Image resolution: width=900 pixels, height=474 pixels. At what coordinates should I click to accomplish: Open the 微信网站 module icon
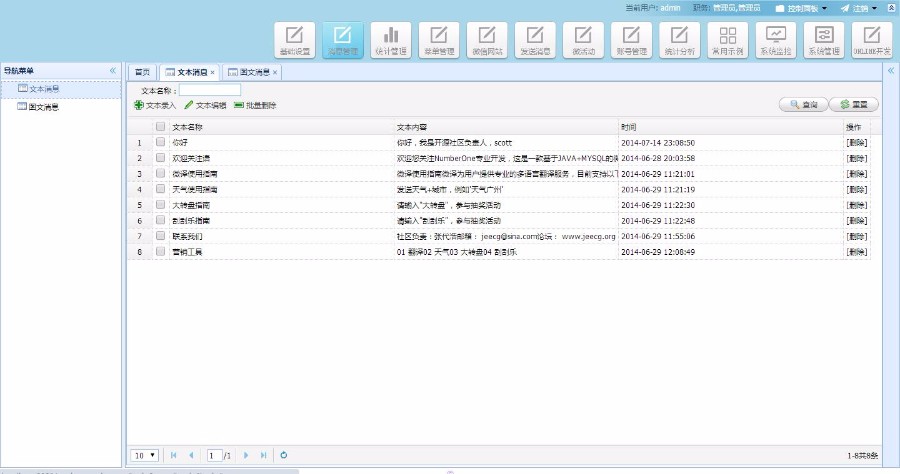click(487, 40)
